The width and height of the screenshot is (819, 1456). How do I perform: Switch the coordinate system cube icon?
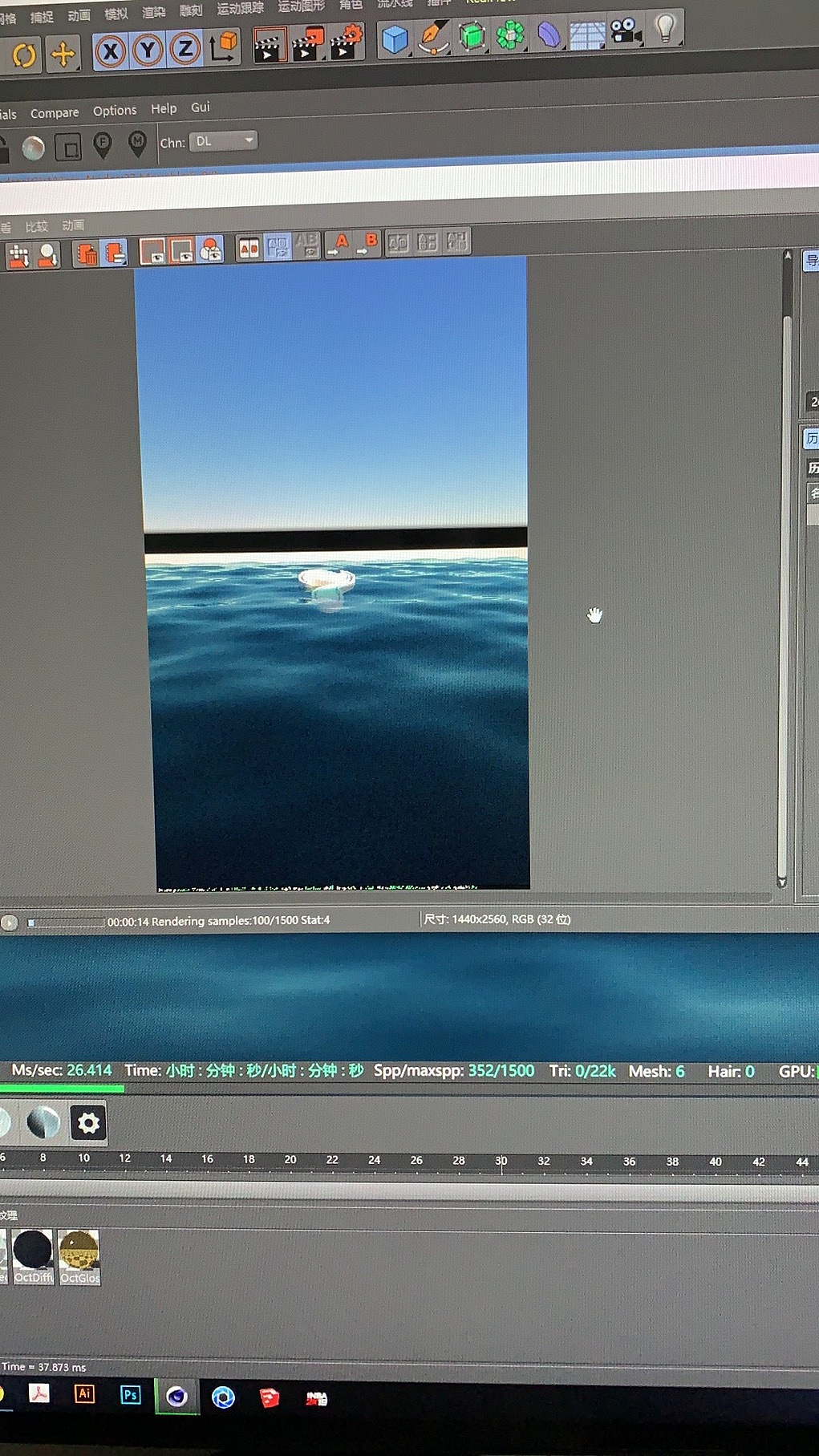tap(224, 47)
